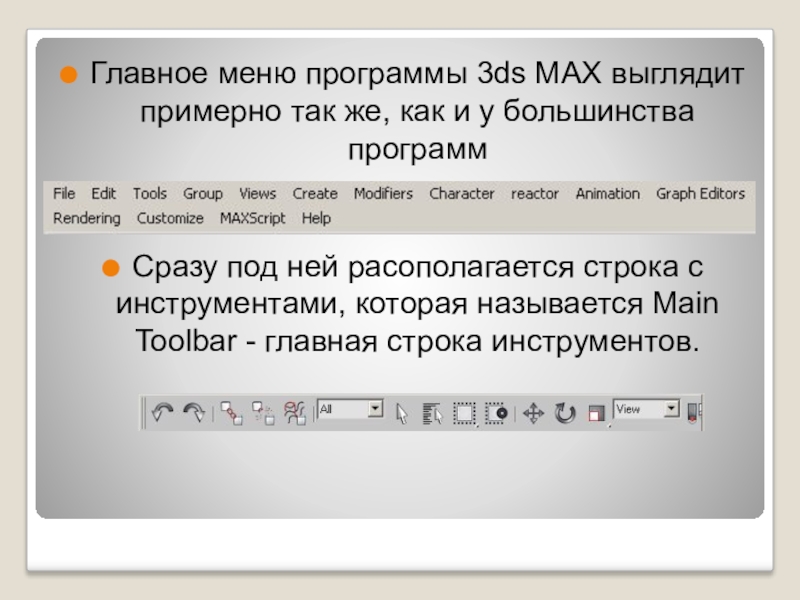Click the Redo arrow icon
The width and height of the screenshot is (800, 600).
[194, 412]
